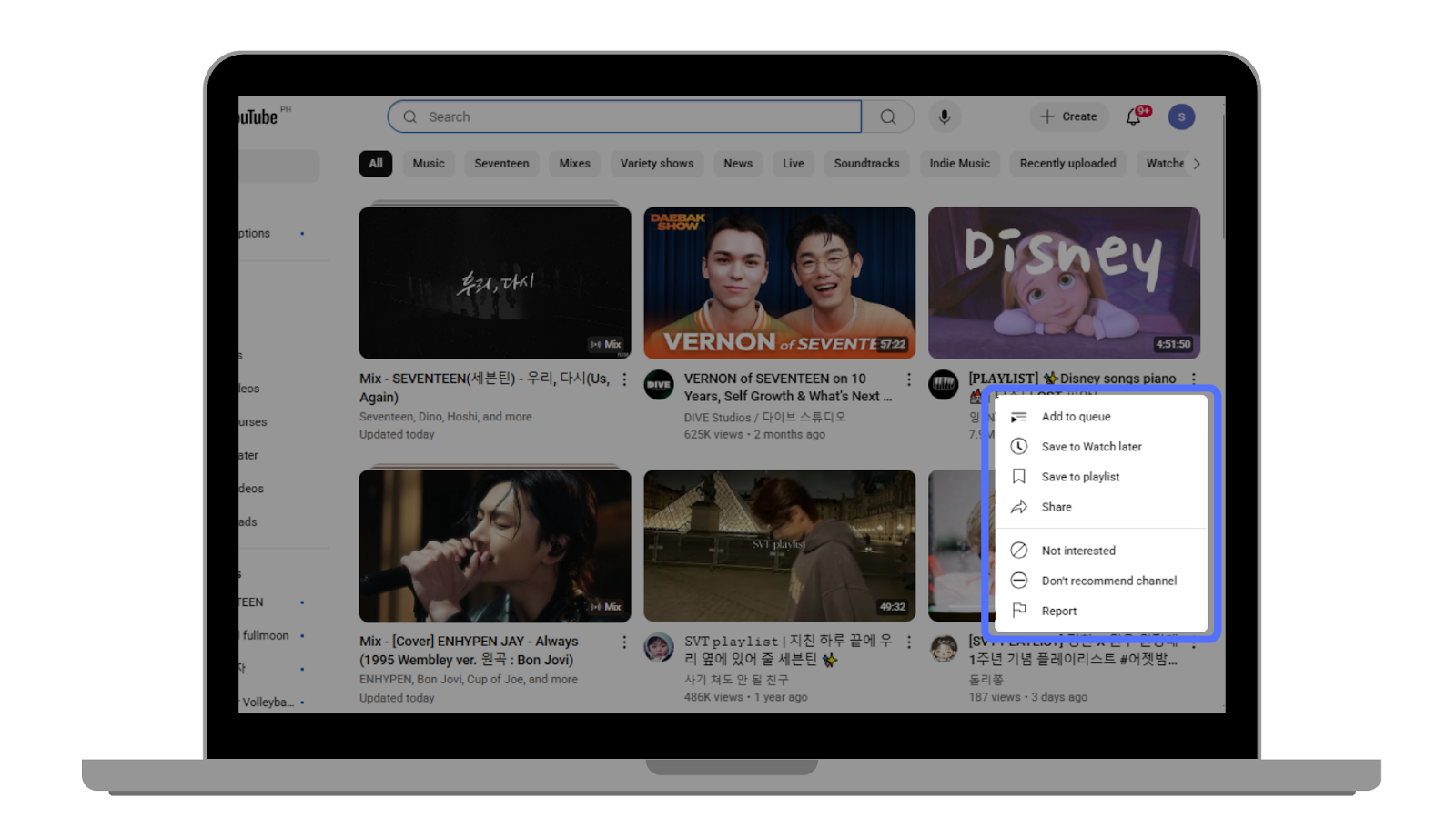Select the Music filter chip

(x=429, y=164)
